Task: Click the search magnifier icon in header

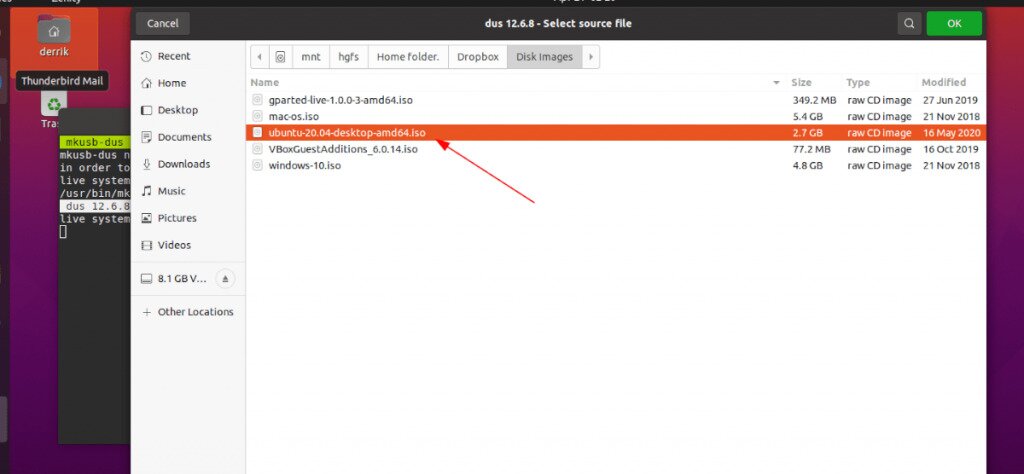Action: click(x=909, y=24)
